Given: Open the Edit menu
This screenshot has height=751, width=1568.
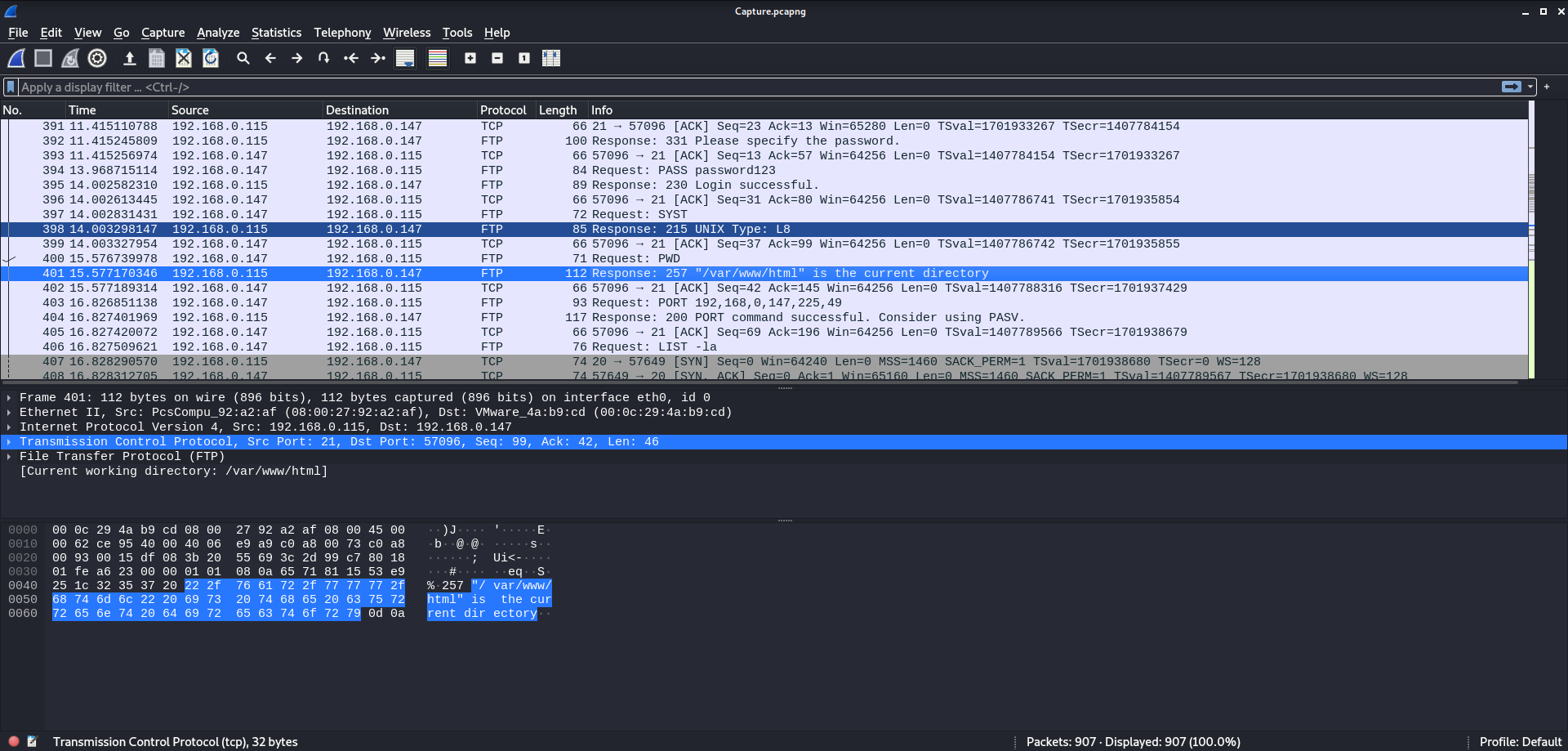Looking at the screenshot, I should [x=51, y=33].
